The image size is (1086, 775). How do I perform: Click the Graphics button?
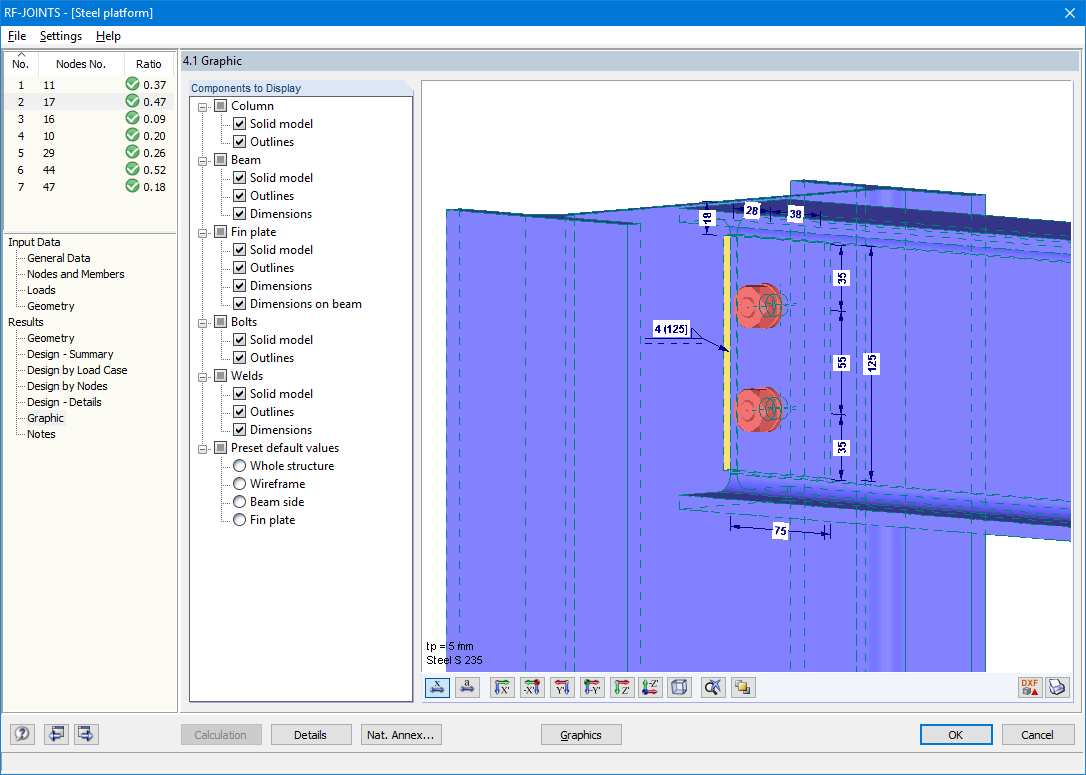pos(580,735)
